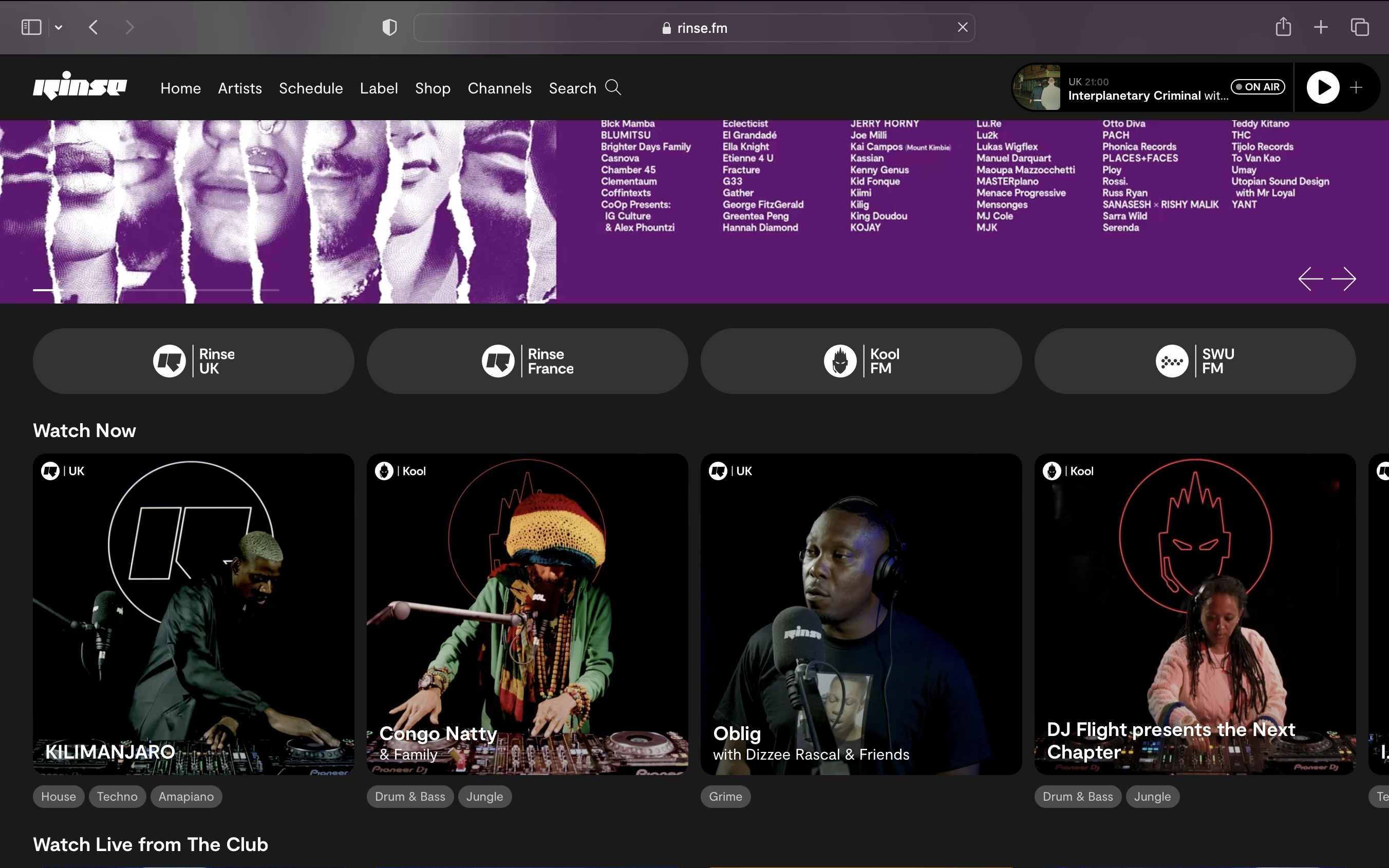Click the now-playing show thumbnail
This screenshot has height=868, width=1389.
(x=1037, y=87)
